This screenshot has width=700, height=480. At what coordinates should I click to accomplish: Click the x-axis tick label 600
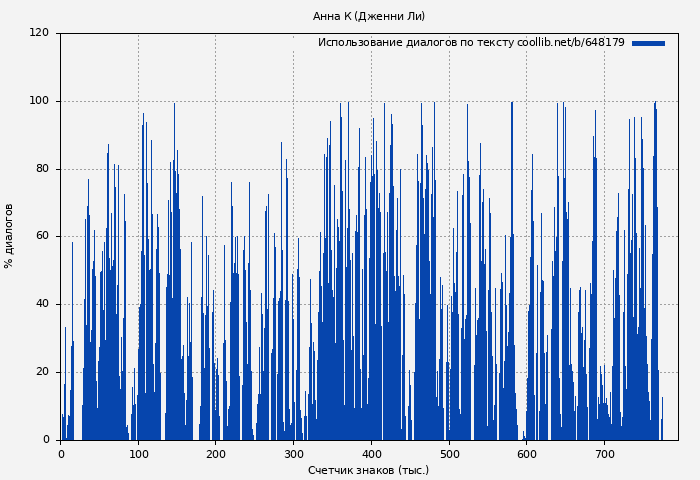[527, 454]
